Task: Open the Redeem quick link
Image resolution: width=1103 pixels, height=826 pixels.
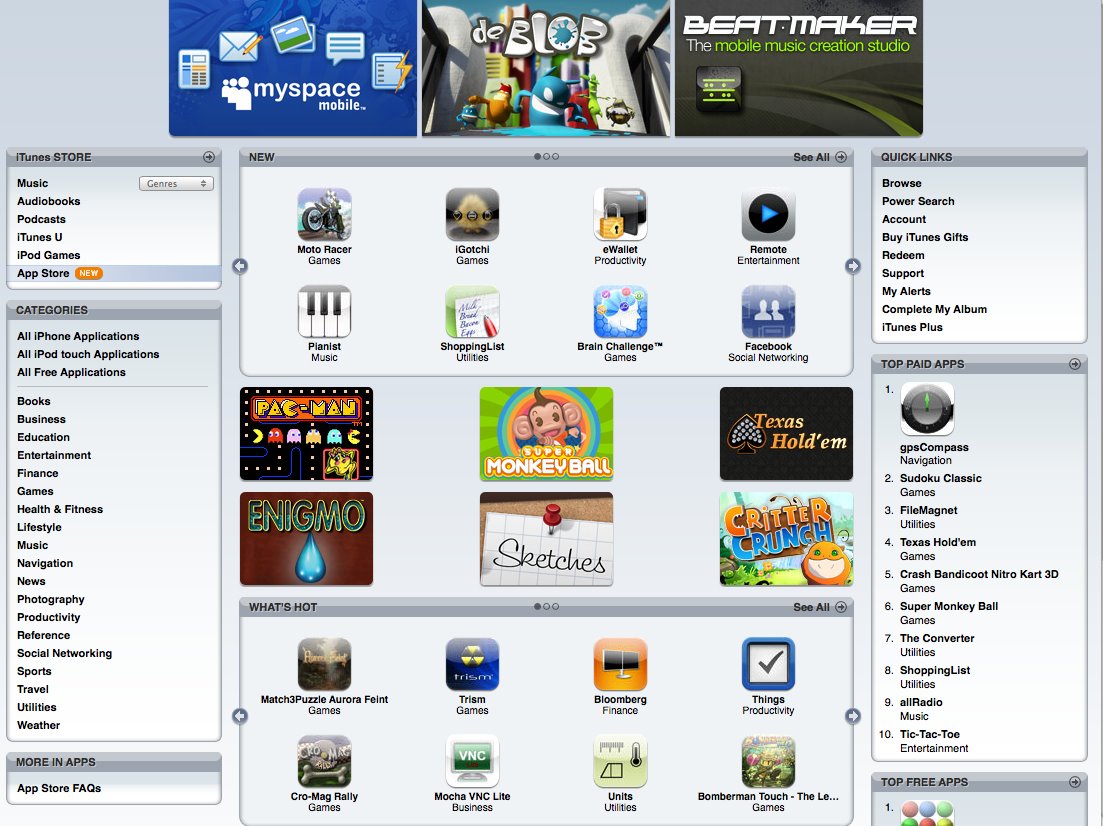Action: (x=903, y=255)
